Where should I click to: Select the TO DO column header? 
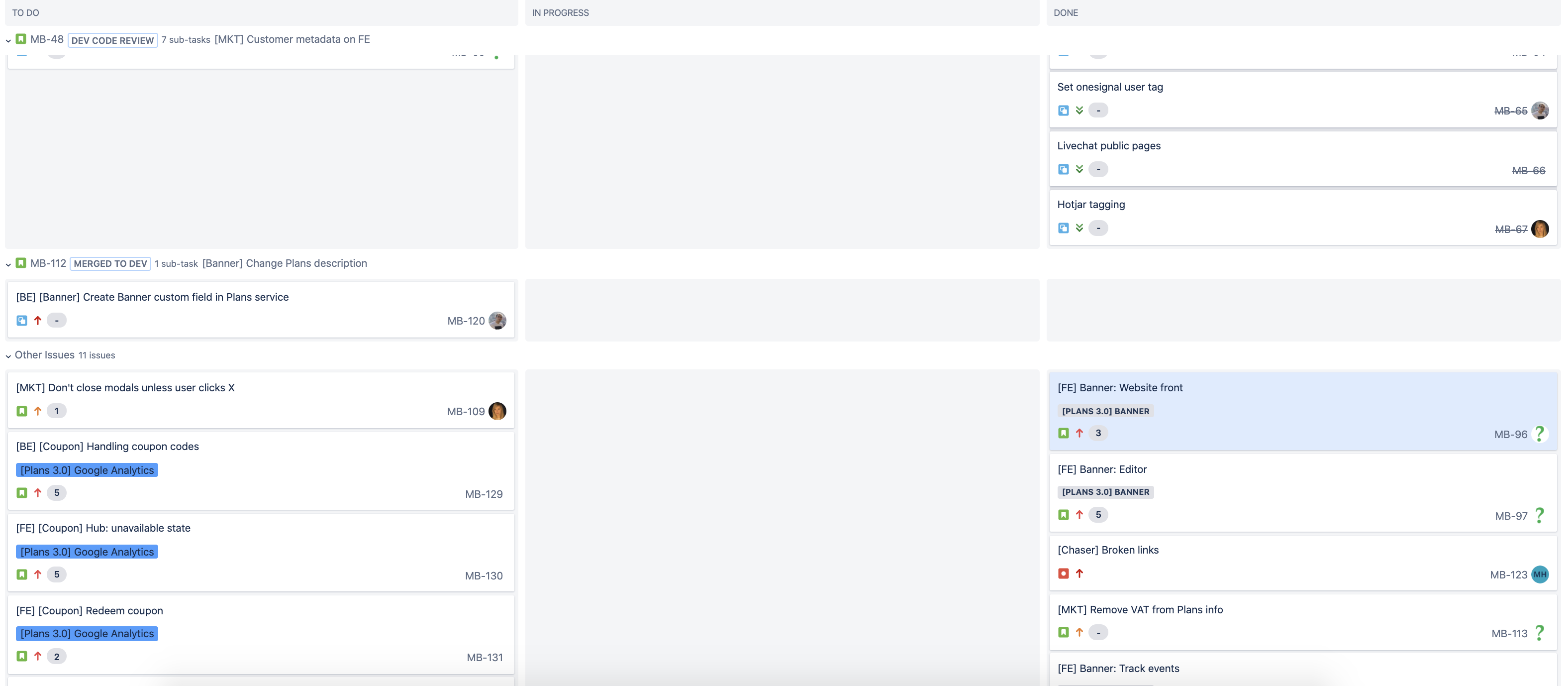pyautogui.click(x=261, y=13)
